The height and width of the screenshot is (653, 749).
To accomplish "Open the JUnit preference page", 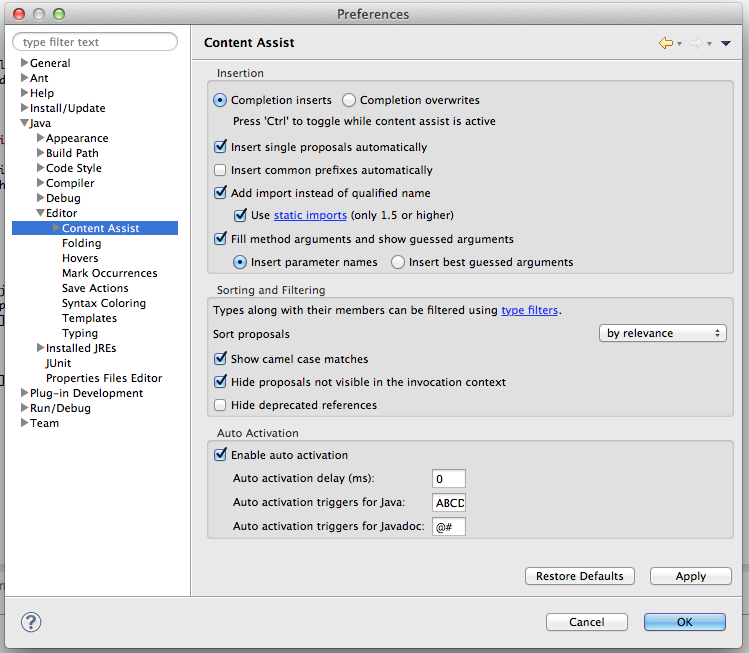I will tap(58, 363).
